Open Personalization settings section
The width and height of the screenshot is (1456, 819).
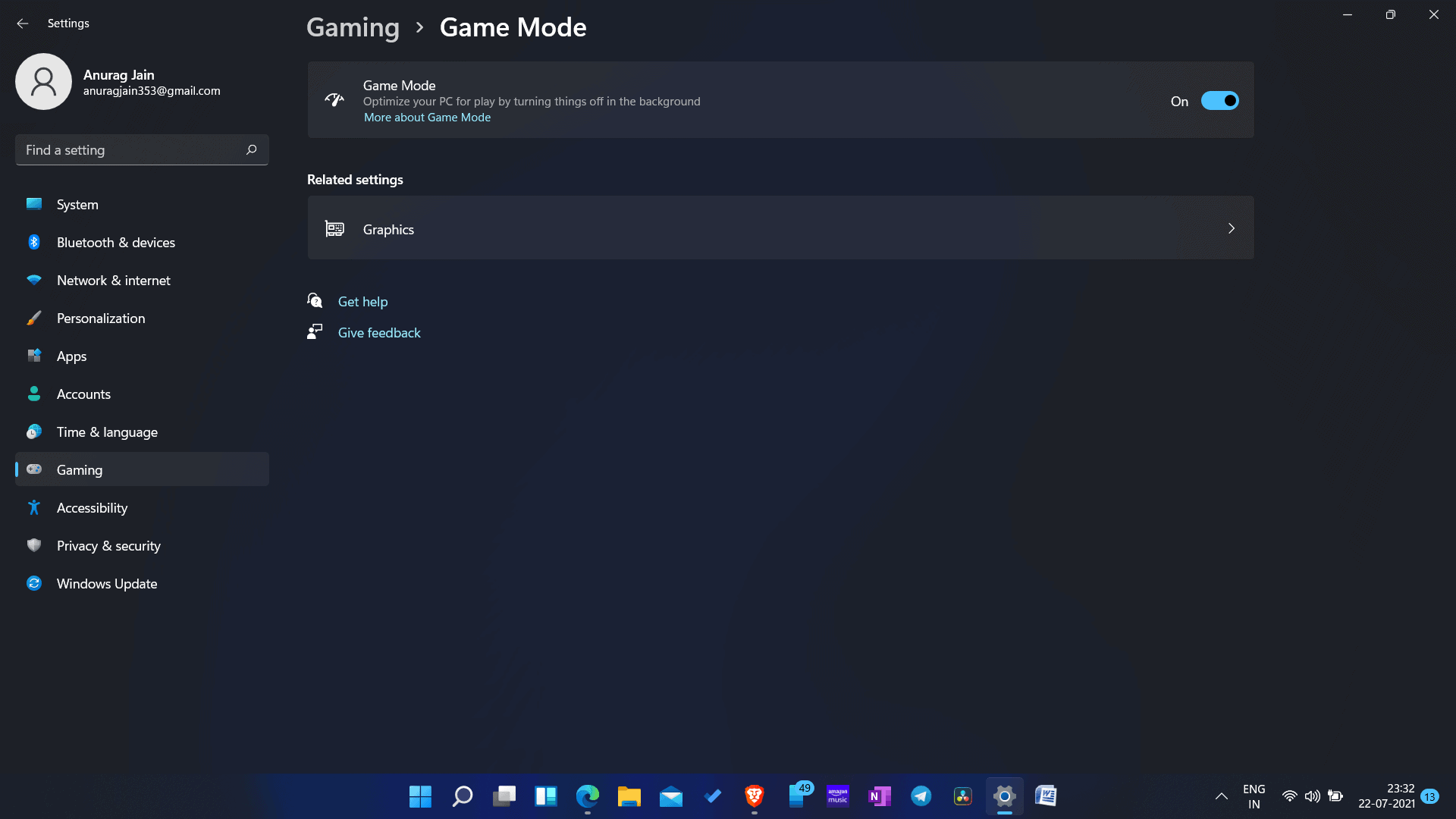click(142, 317)
